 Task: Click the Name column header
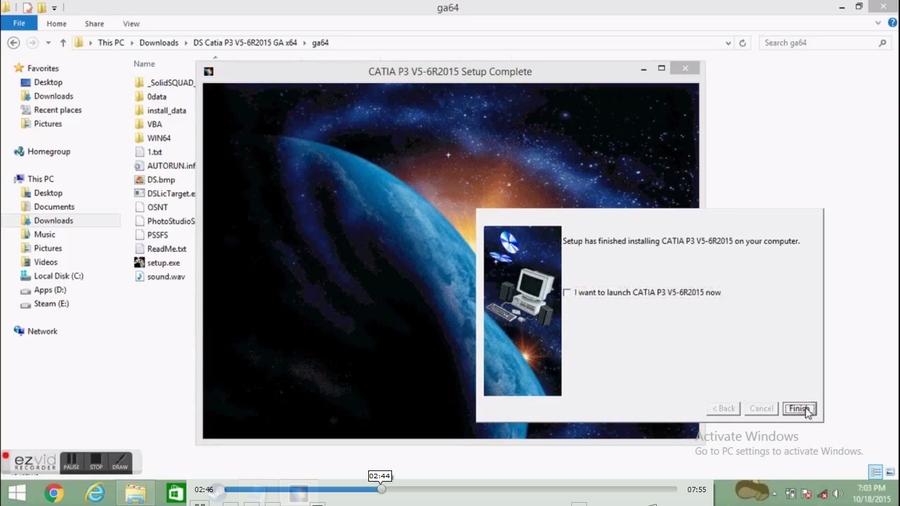(x=144, y=64)
